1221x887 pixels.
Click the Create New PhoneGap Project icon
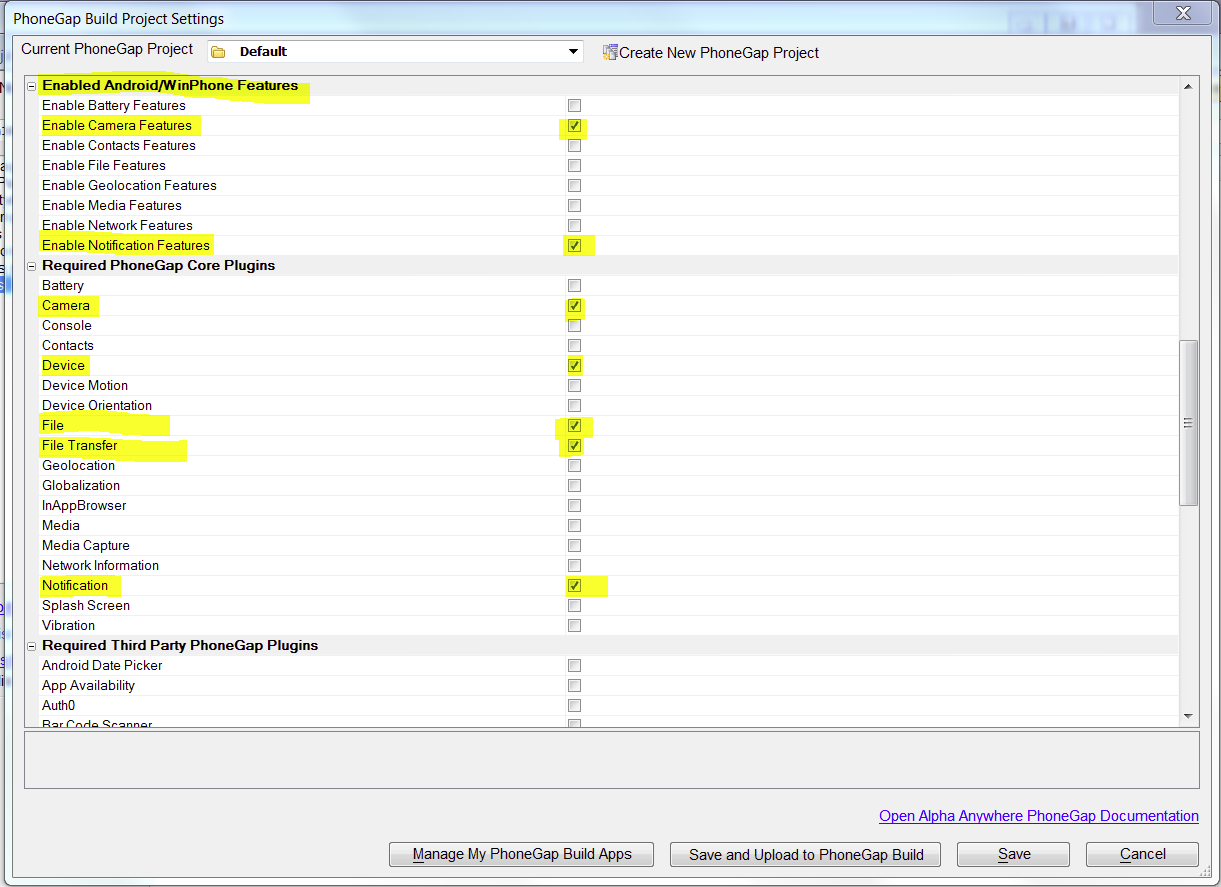609,52
